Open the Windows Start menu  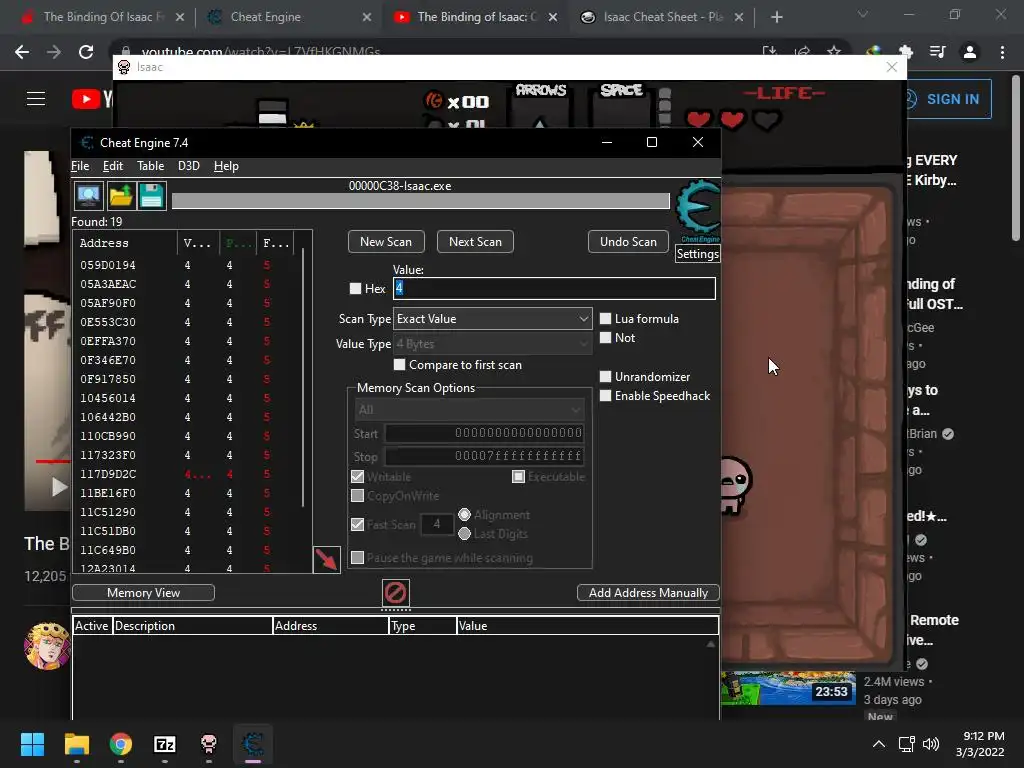[32, 744]
